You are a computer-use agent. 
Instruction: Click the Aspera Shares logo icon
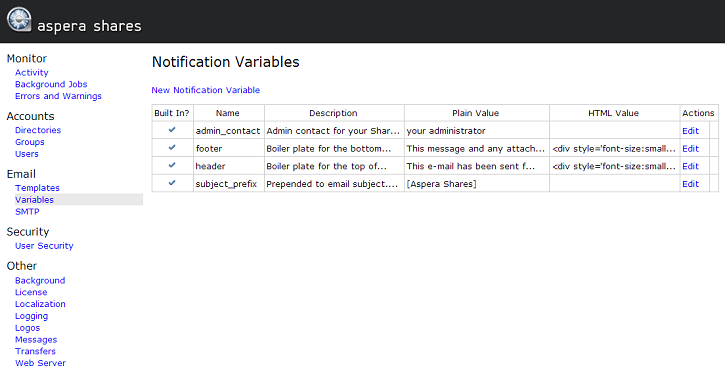tap(19, 19)
